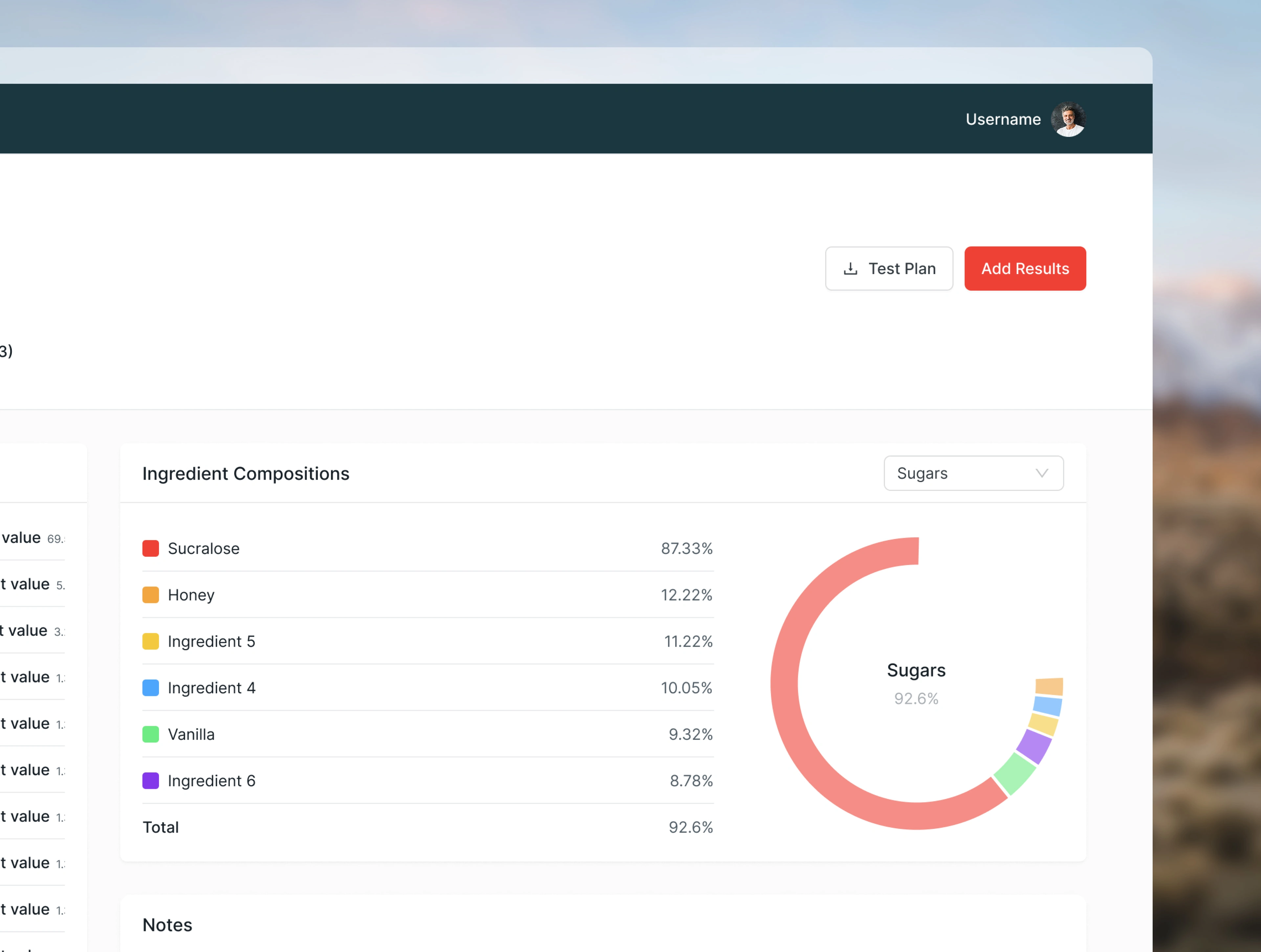Select the Sucralose ingredient row

tap(428, 548)
